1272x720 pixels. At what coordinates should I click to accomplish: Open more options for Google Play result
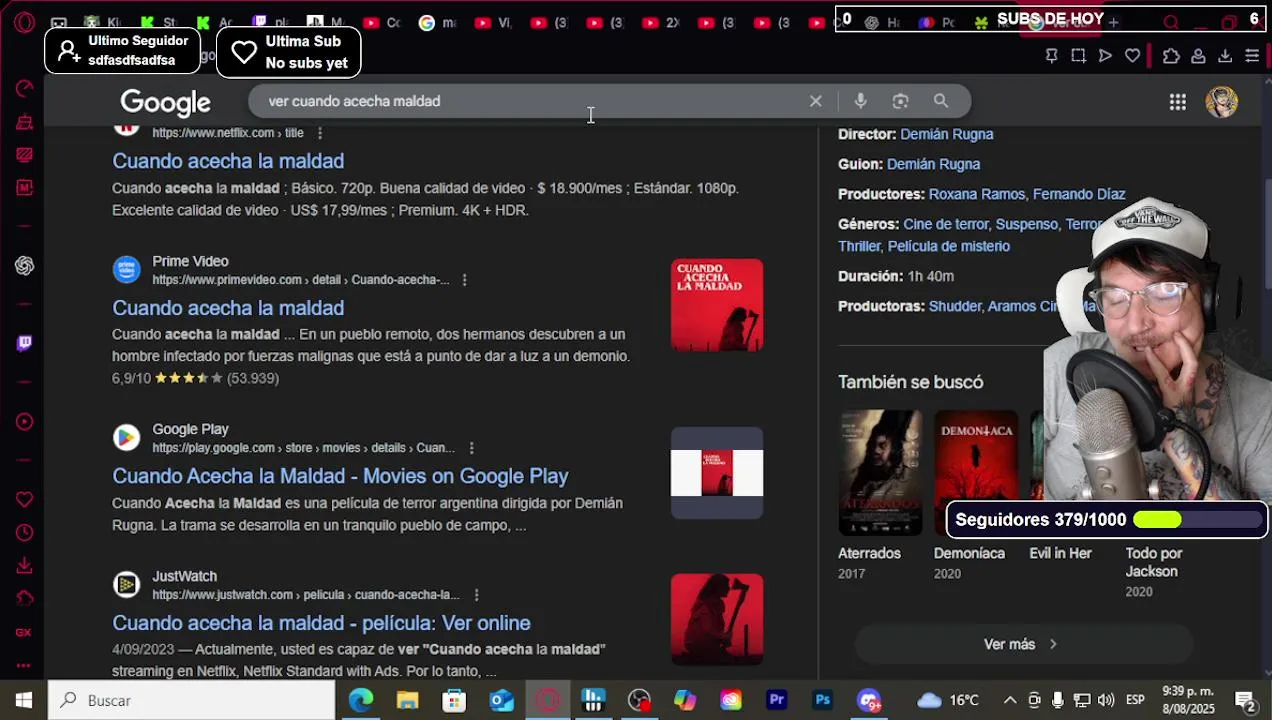(x=471, y=448)
